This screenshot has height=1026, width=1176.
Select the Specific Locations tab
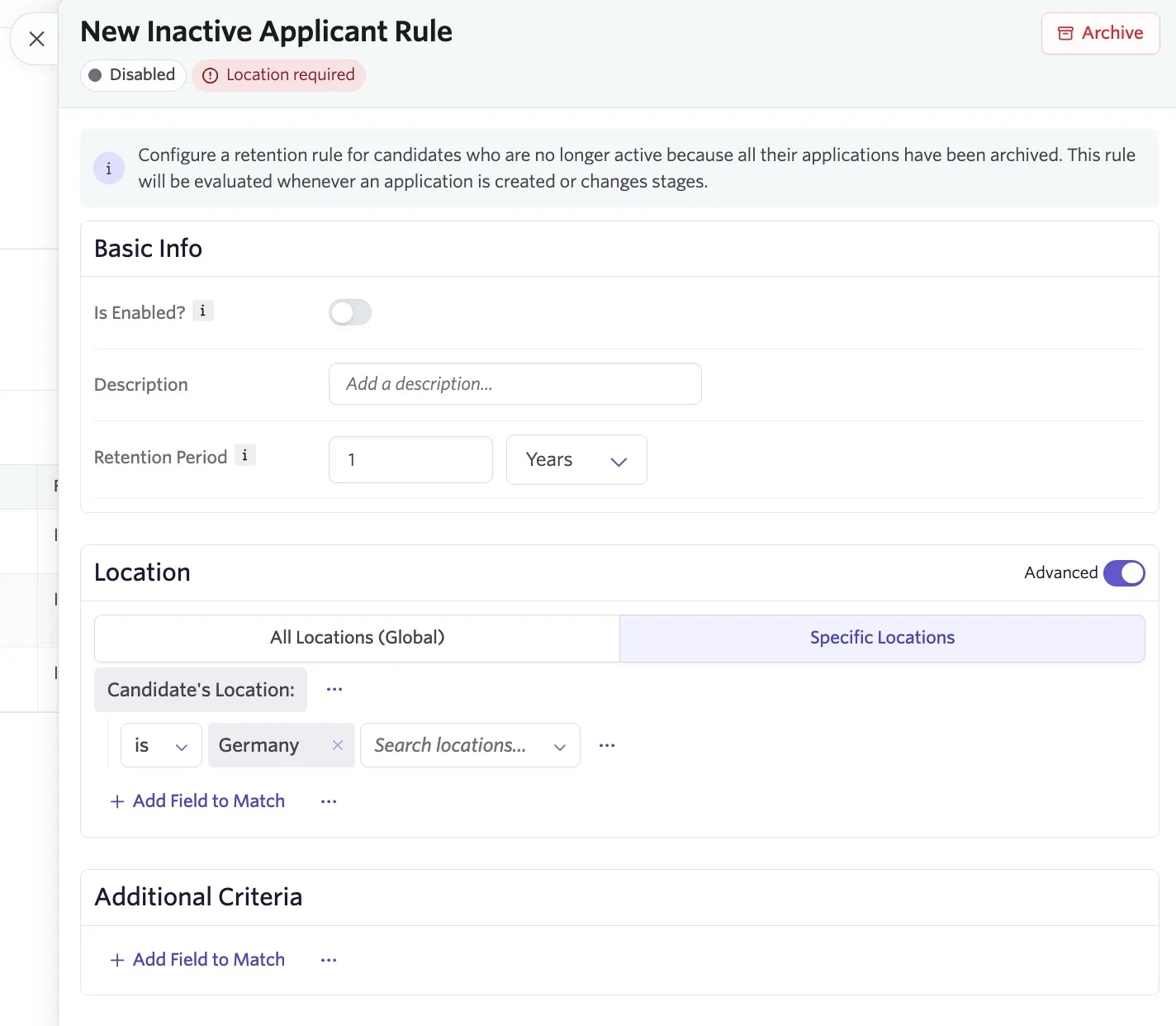(882, 638)
